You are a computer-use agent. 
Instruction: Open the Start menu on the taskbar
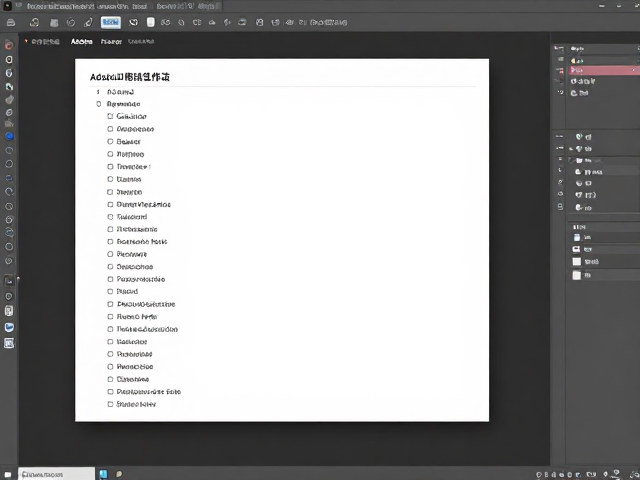[x=8, y=475]
